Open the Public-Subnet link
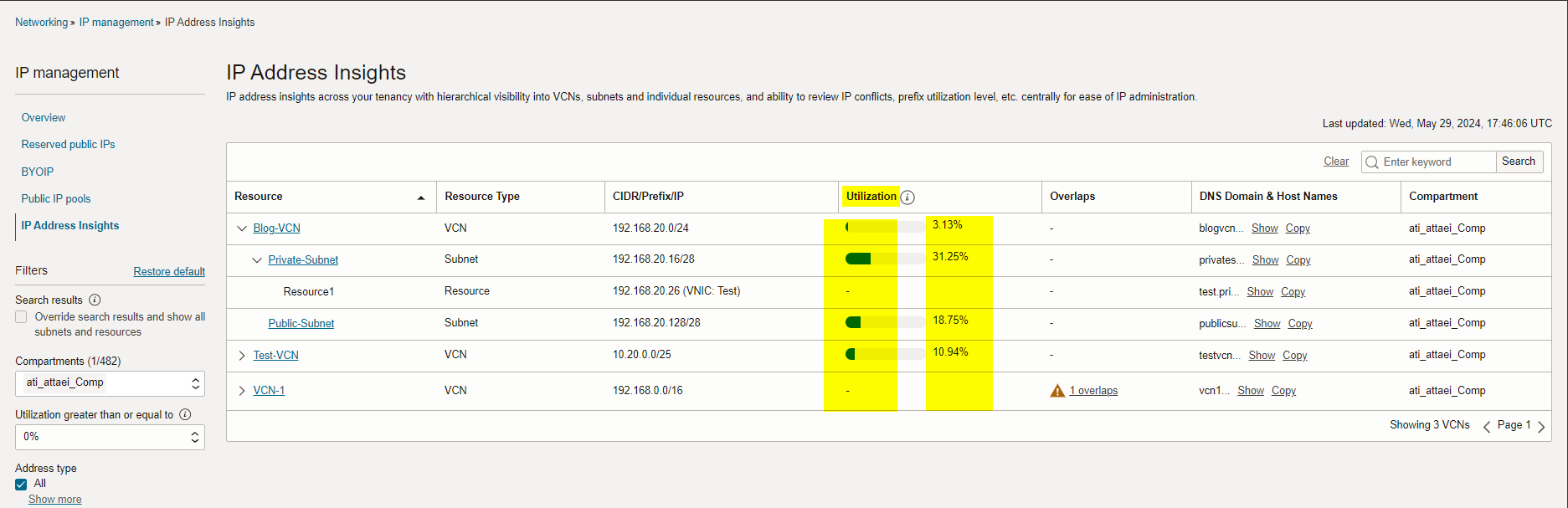The height and width of the screenshot is (508, 1568). click(x=301, y=324)
